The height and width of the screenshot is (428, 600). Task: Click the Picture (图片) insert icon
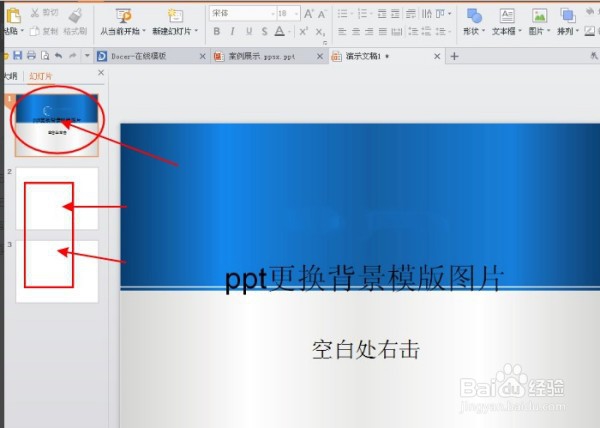point(539,16)
